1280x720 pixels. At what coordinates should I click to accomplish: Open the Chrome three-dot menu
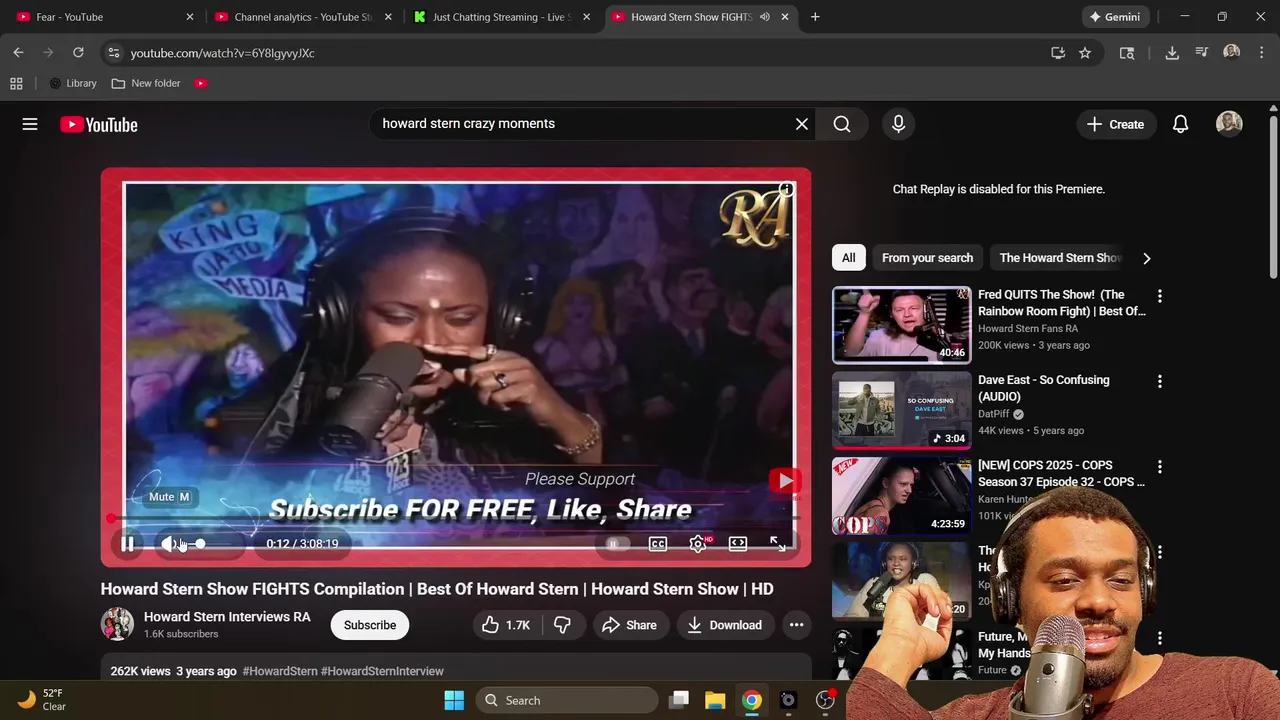(x=1261, y=53)
